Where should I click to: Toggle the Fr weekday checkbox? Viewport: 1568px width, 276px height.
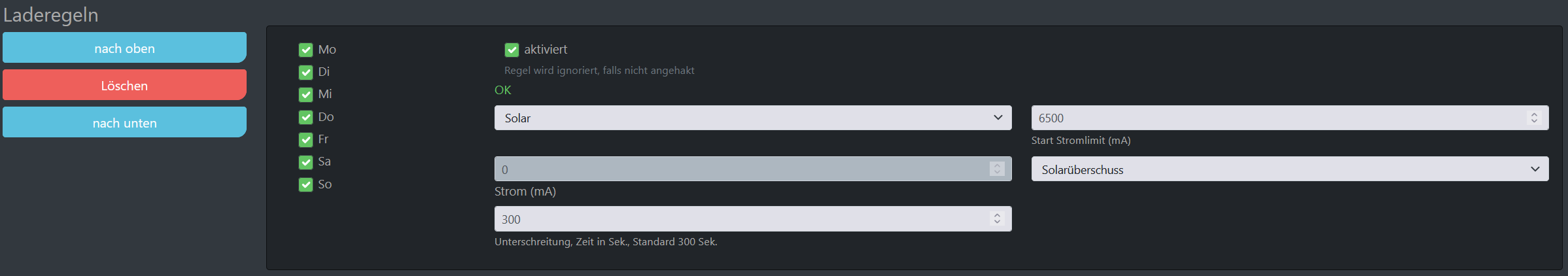(x=305, y=139)
